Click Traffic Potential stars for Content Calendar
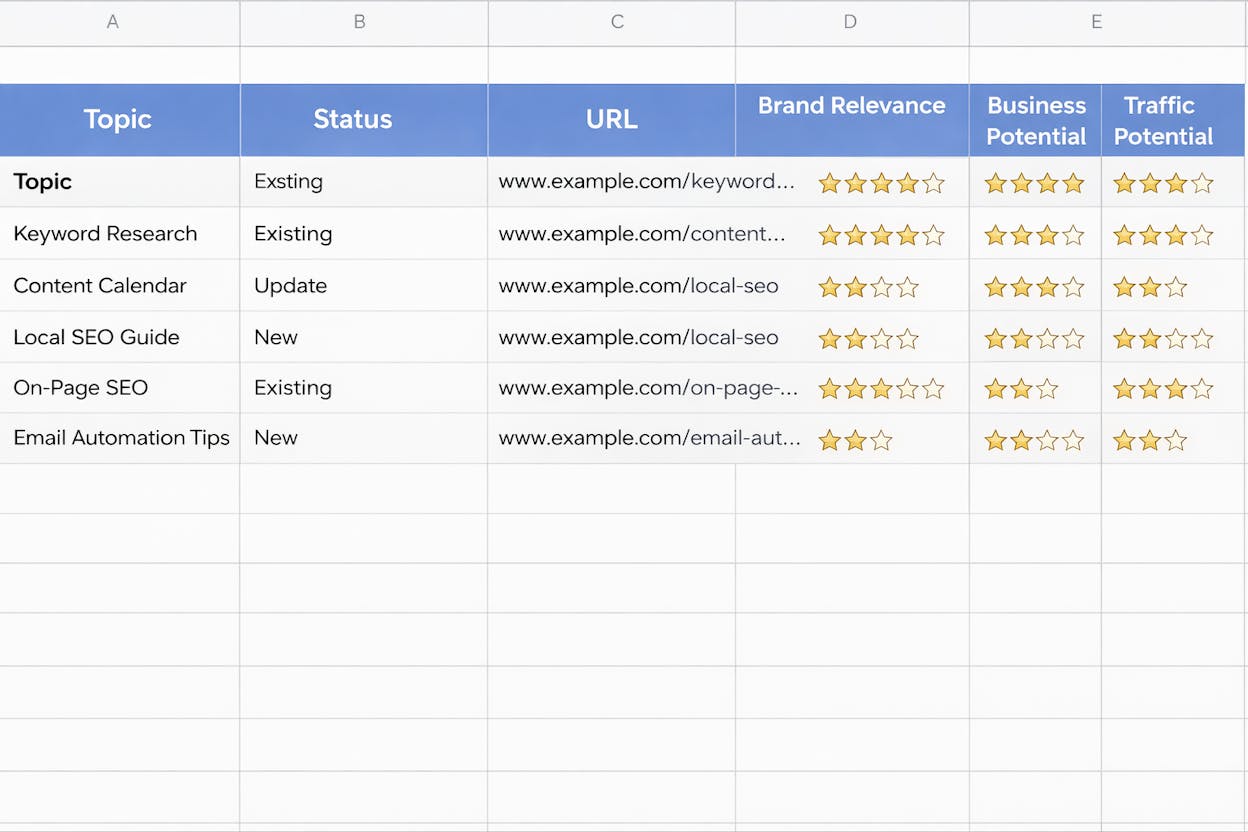This screenshot has width=1248, height=832. [1150, 287]
